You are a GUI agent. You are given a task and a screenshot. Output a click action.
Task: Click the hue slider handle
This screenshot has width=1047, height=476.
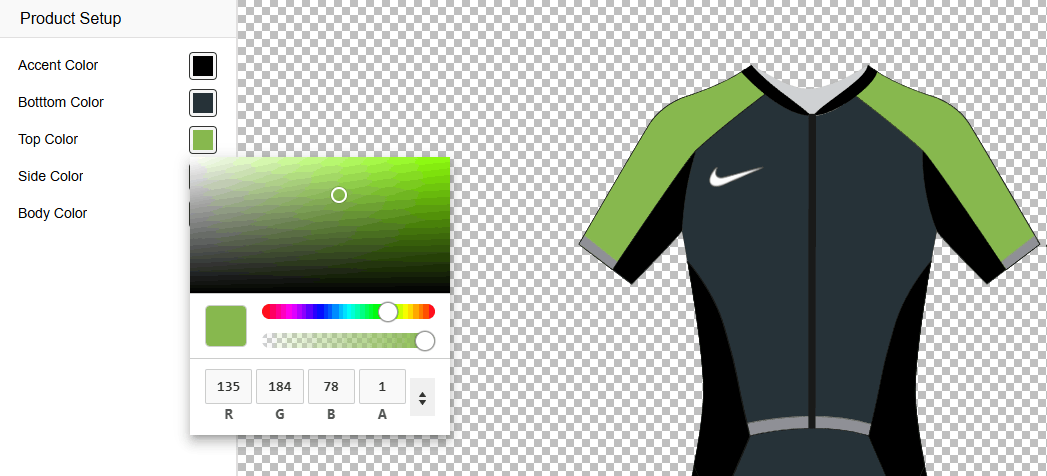tap(388, 311)
